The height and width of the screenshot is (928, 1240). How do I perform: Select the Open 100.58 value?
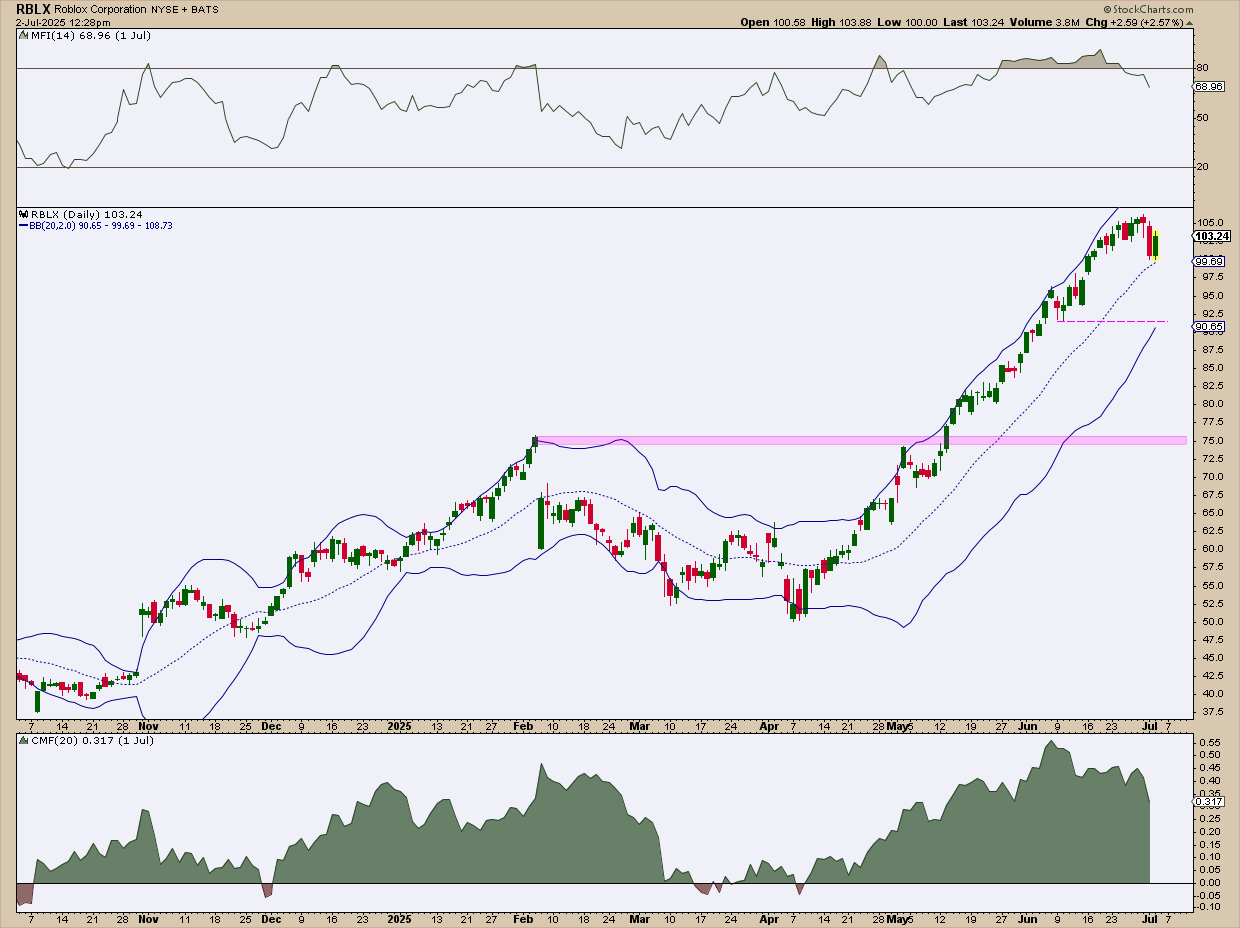click(x=775, y=22)
